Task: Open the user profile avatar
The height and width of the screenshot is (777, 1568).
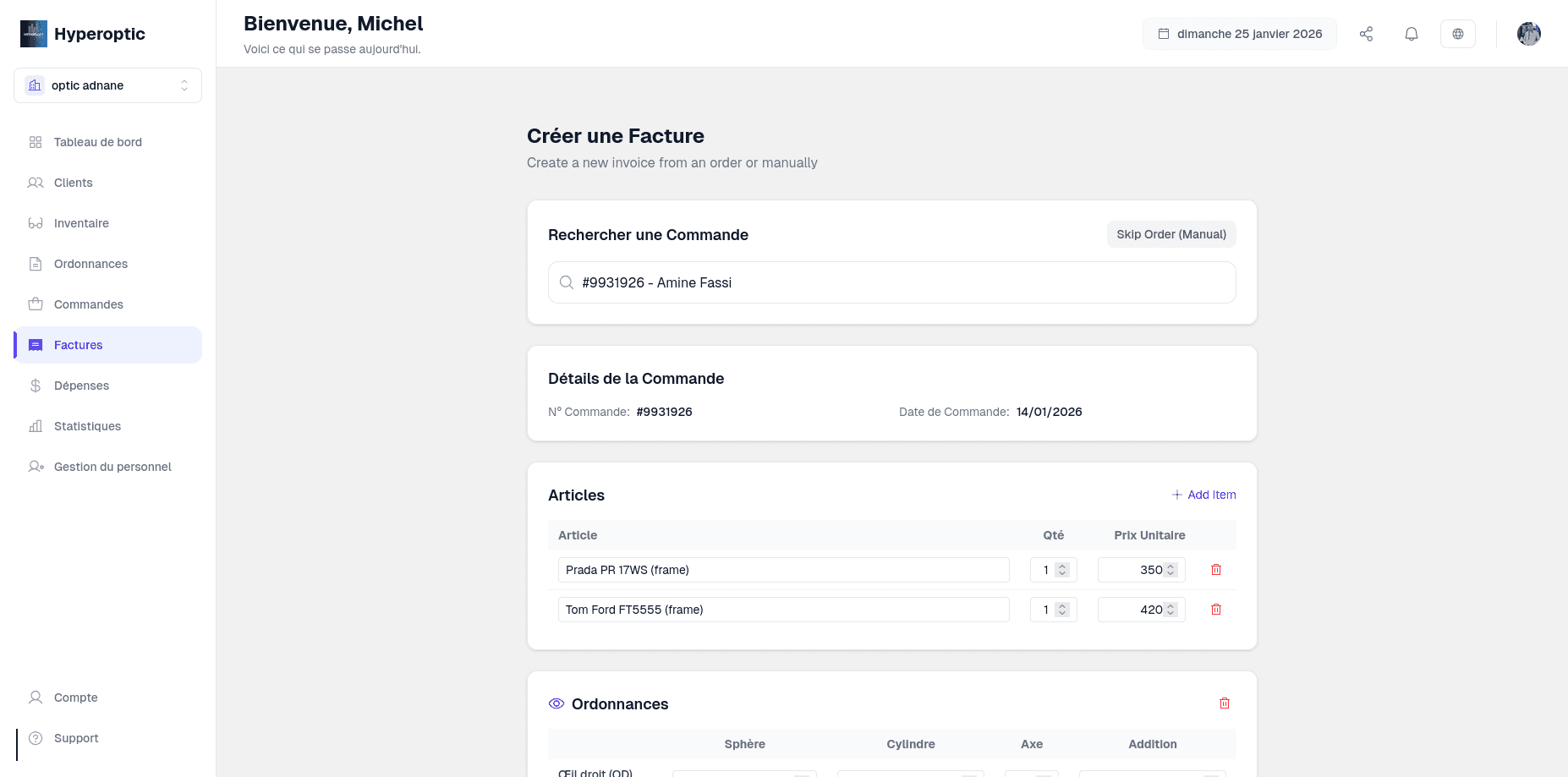Action: (x=1528, y=34)
